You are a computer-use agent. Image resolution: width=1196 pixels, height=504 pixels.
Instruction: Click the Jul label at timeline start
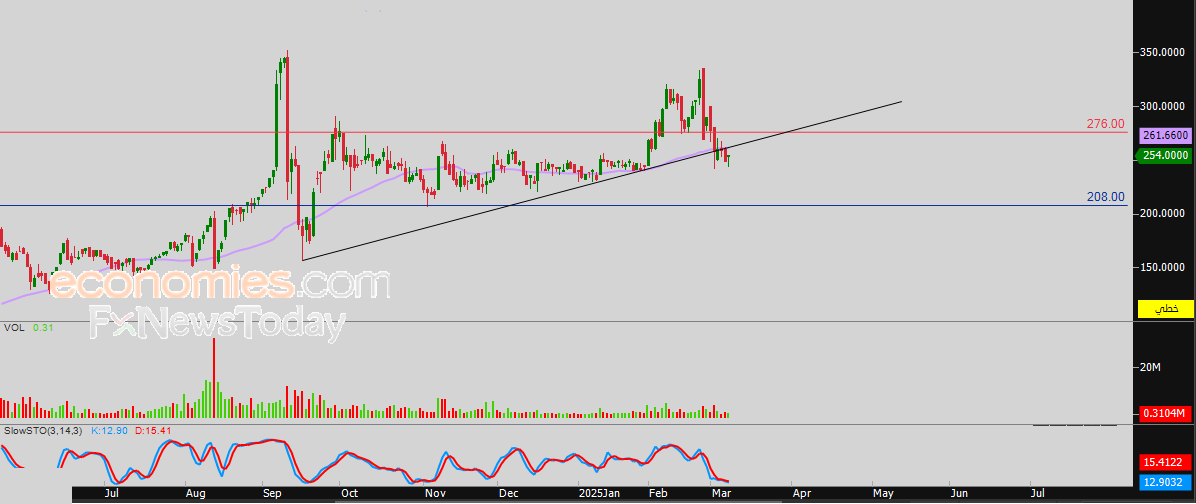[111, 495]
